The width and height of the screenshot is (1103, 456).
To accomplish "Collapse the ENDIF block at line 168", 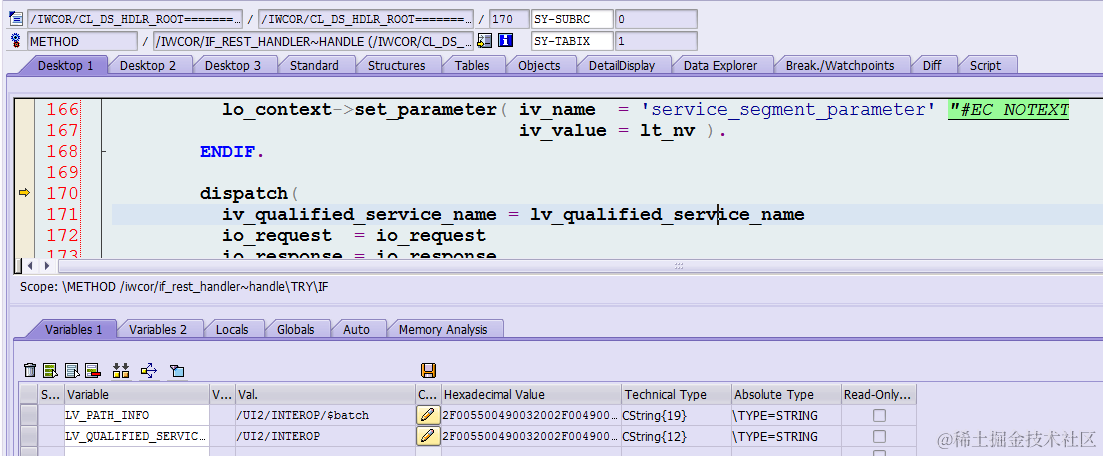I will tap(104, 151).
